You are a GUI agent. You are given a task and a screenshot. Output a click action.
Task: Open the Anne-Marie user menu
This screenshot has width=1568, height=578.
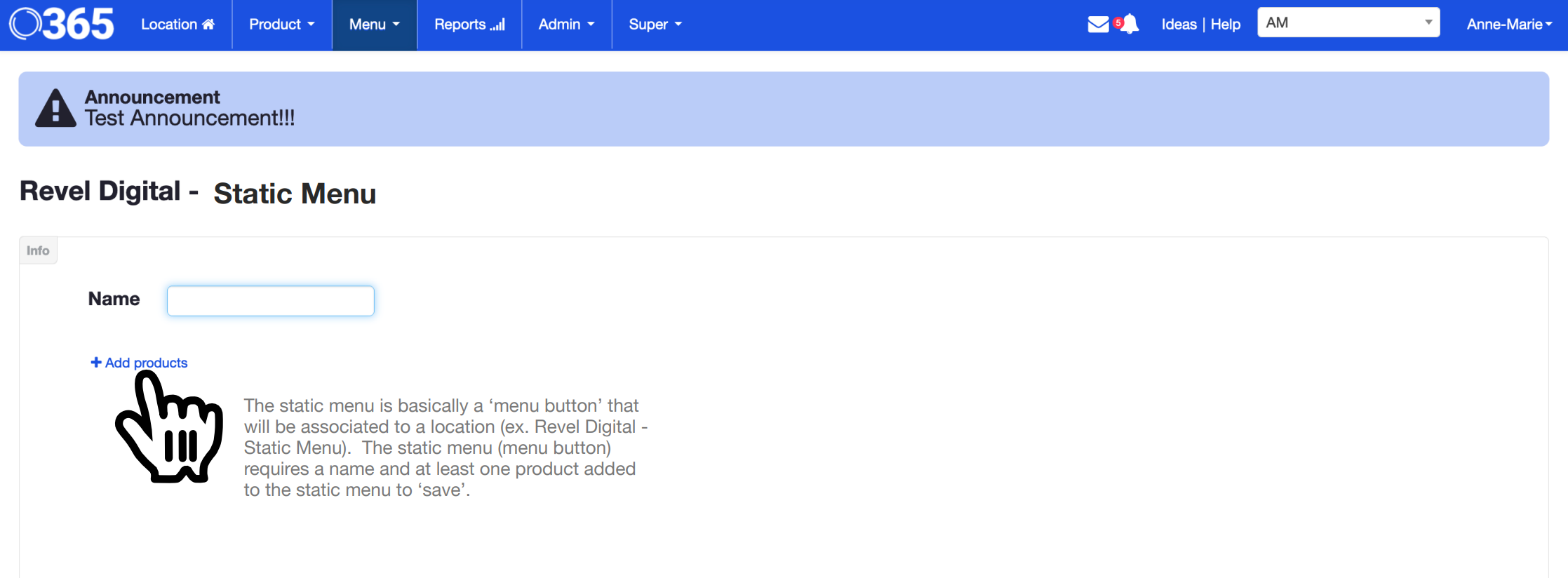(1509, 25)
